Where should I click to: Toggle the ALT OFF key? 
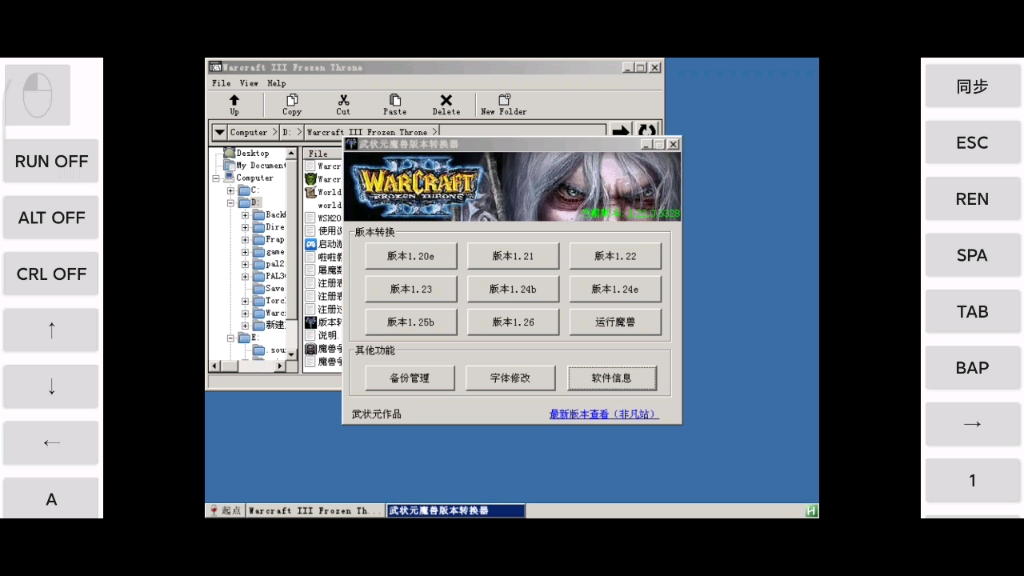(x=51, y=217)
